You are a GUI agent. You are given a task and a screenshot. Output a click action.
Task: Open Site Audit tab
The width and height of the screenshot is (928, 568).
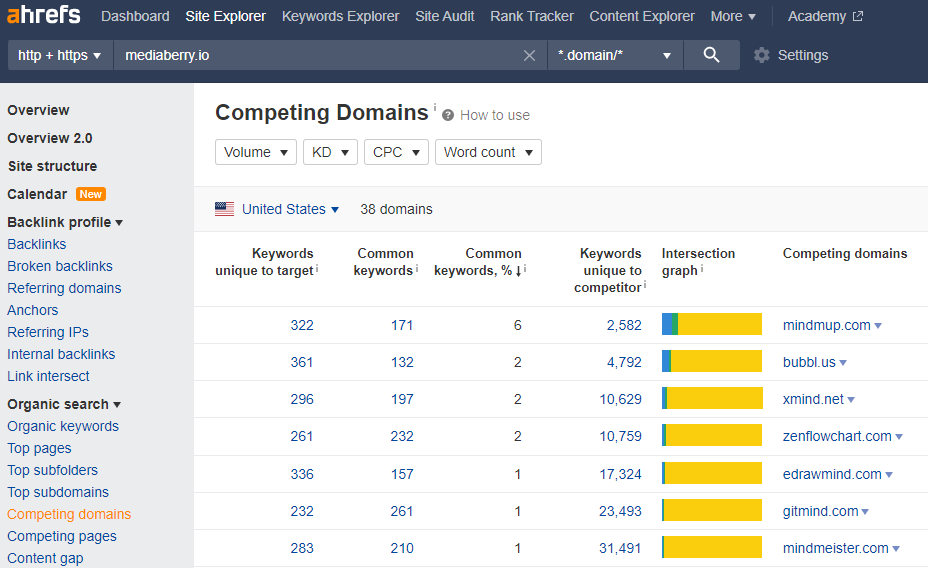[444, 17]
